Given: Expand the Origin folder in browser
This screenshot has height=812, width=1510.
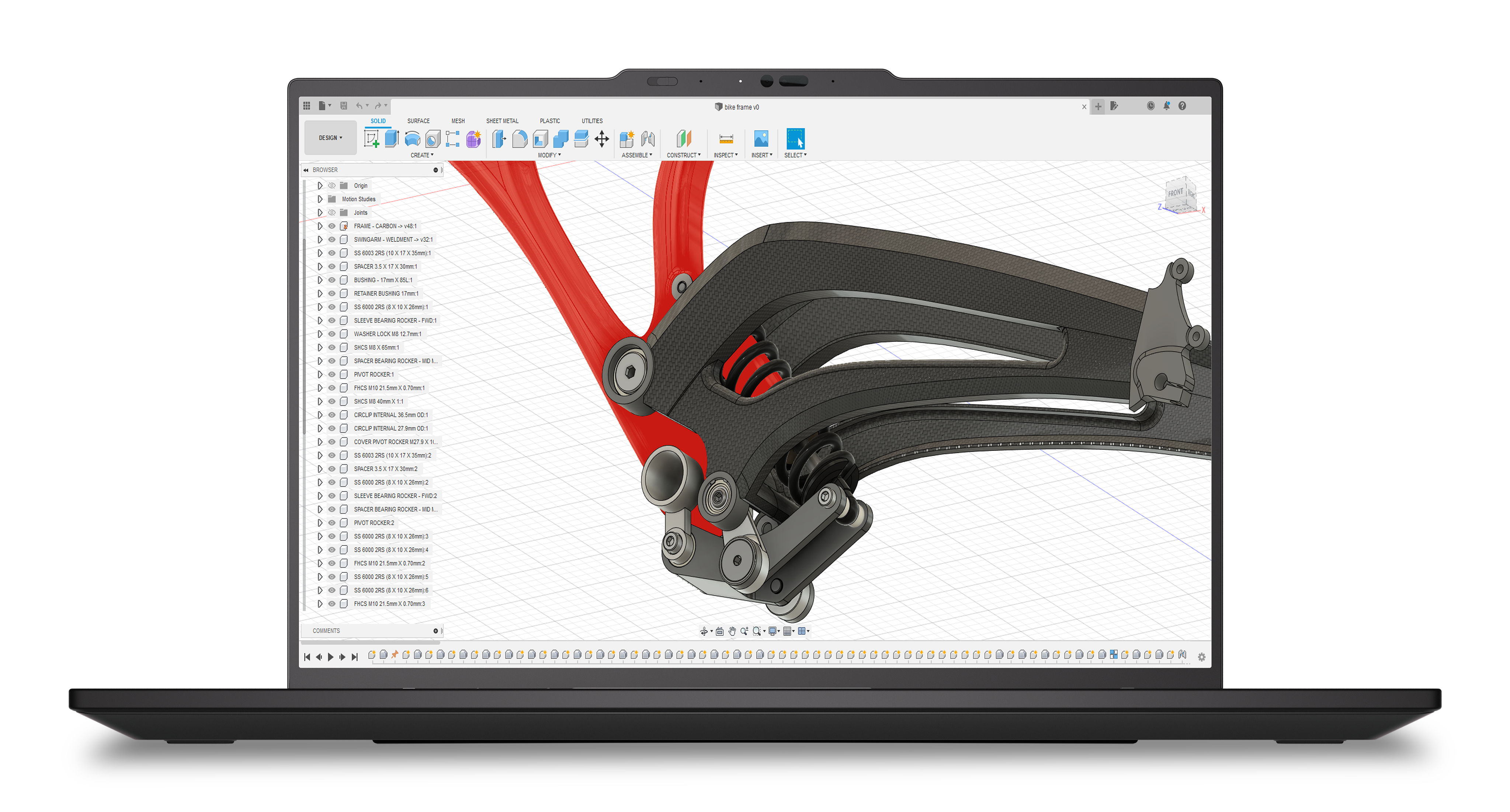Looking at the screenshot, I should tap(320, 186).
